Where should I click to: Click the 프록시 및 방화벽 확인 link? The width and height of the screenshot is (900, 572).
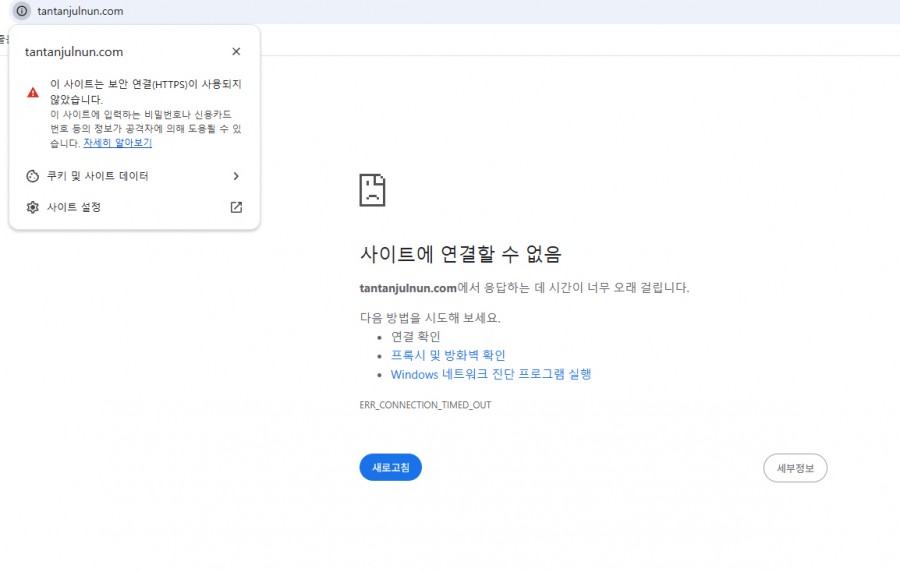tap(447, 355)
